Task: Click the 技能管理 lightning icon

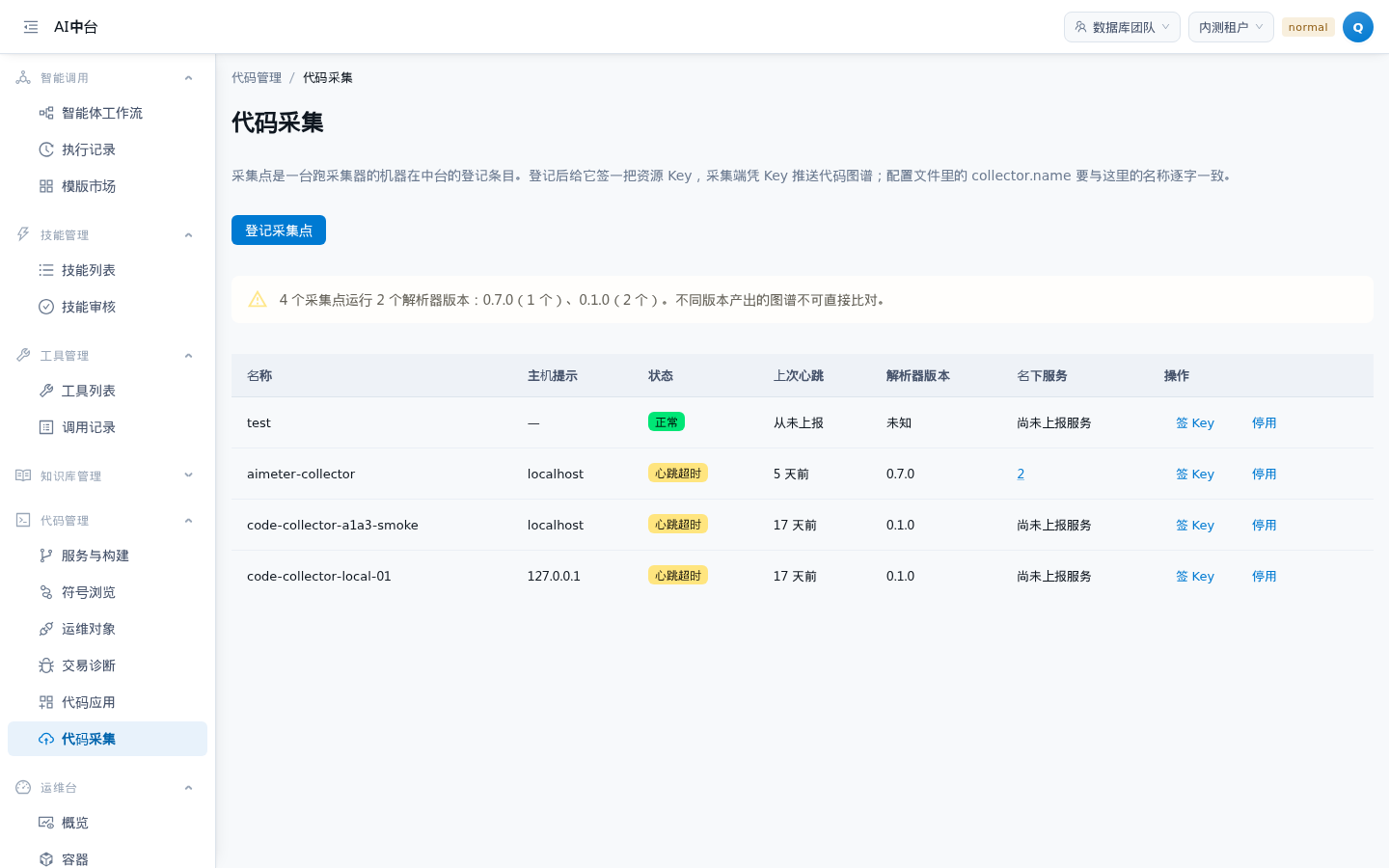Action: tap(23, 234)
